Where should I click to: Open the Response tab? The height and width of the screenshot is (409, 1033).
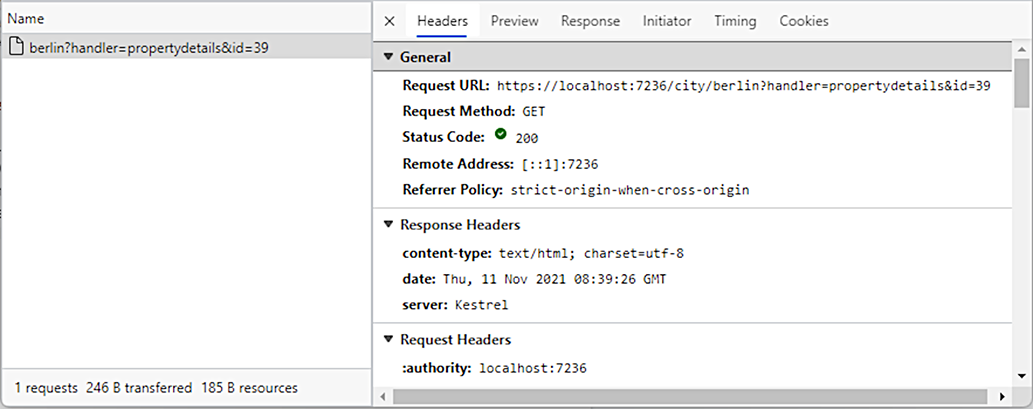click(590, 21)
